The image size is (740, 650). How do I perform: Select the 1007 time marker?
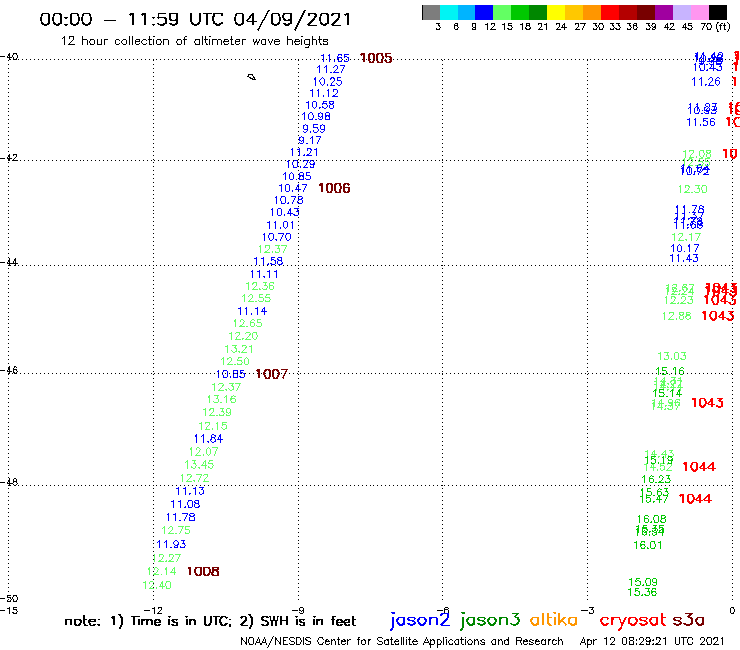[x=271, y=374]
